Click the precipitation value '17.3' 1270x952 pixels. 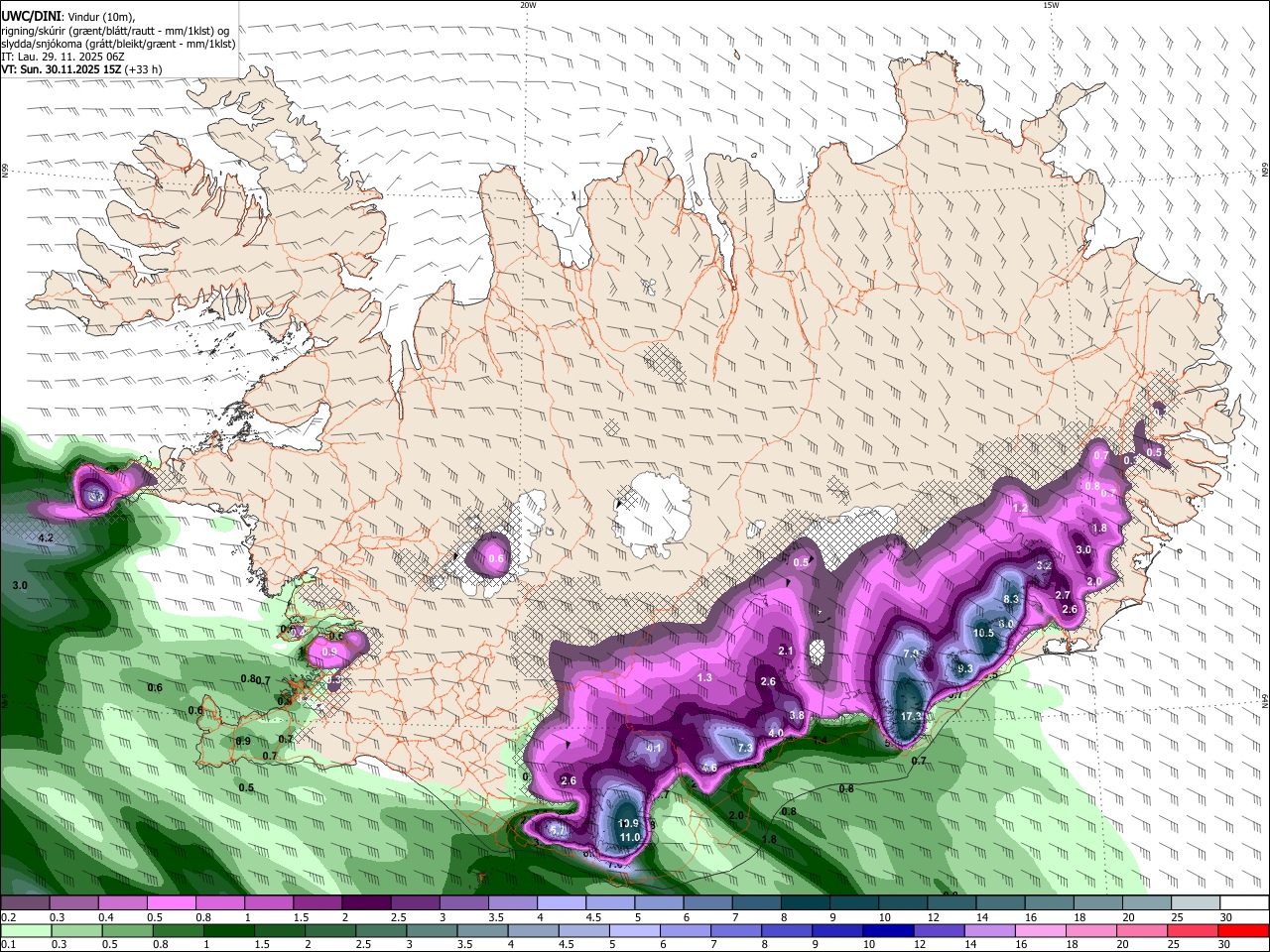[911, 716]
